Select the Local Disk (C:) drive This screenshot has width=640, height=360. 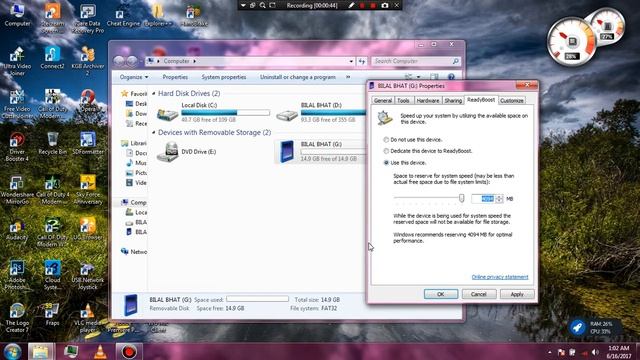coord(213,112)
